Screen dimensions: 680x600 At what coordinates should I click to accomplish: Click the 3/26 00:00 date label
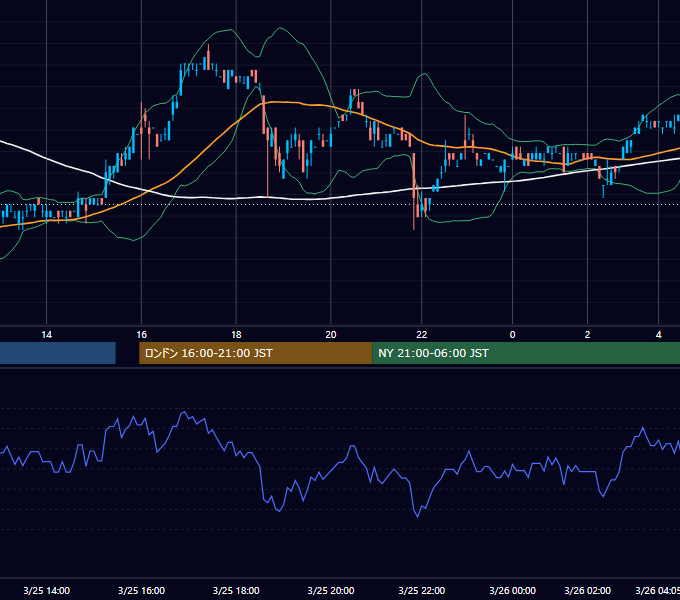pos(512,590)
